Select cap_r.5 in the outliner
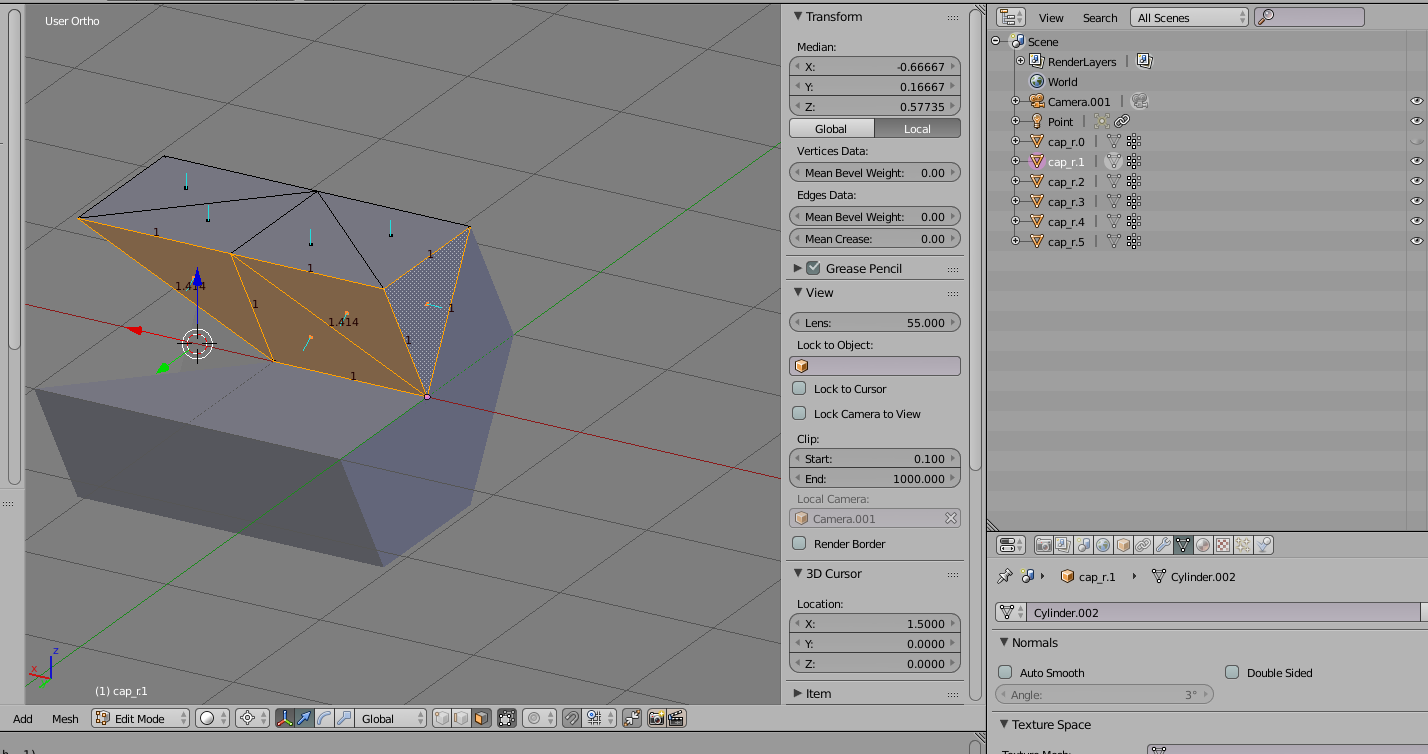The image size is (1428, 754). coord(1066,241)
